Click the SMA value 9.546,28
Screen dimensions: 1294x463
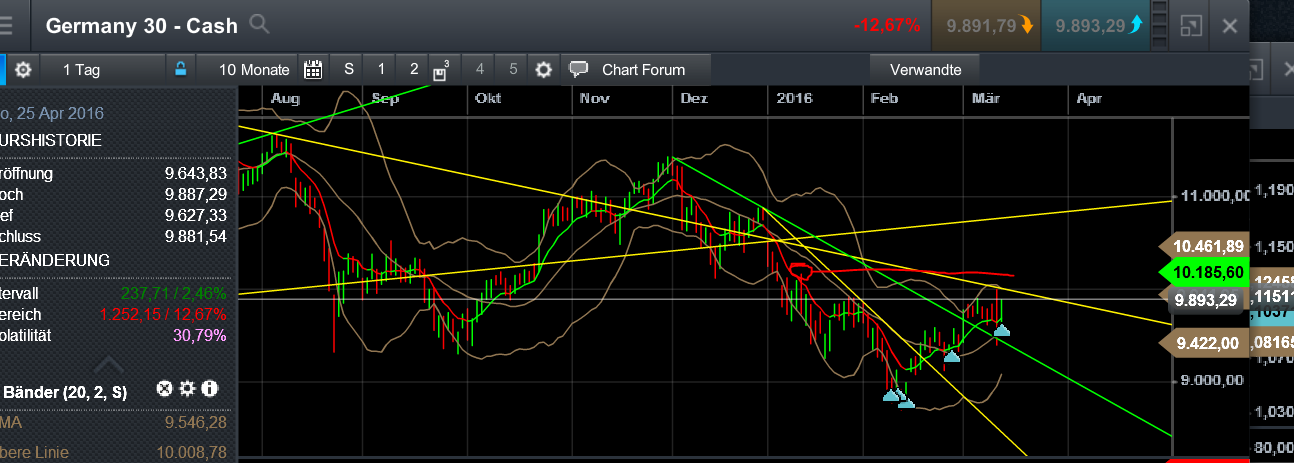tap(196, 423)
